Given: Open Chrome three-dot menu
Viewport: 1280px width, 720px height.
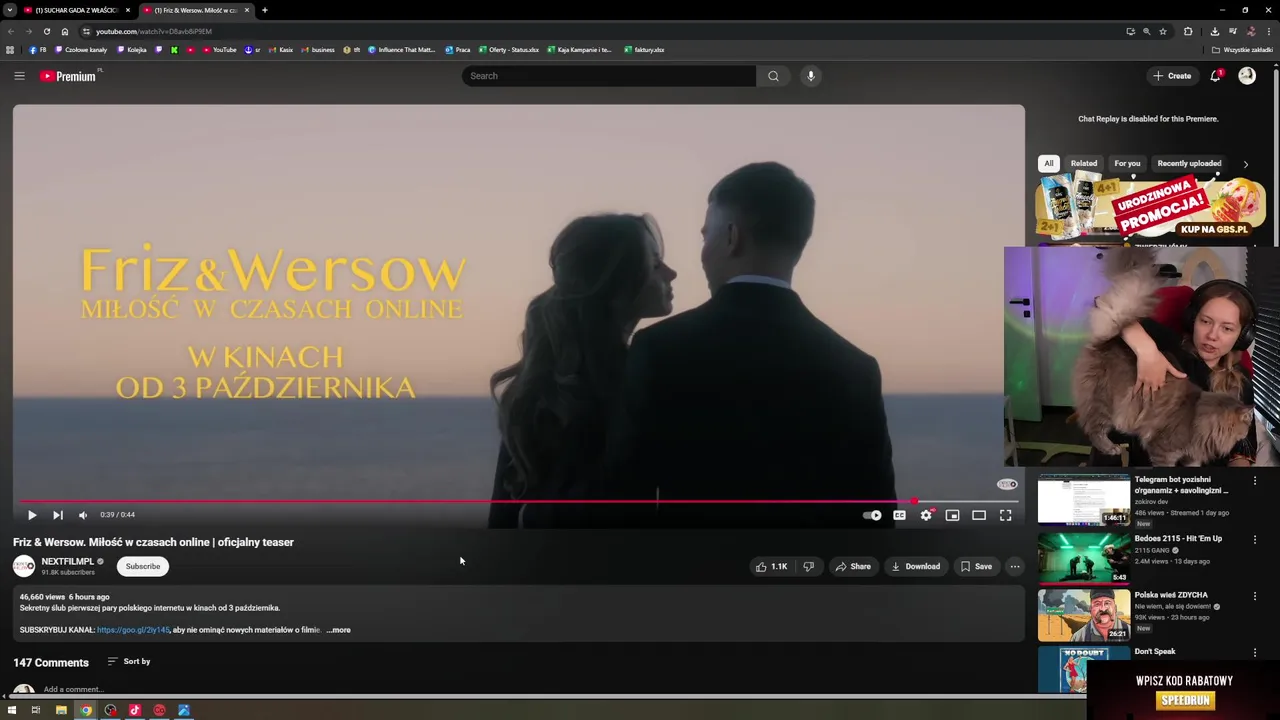Looking at the screenshot, I should pyautogui.click(x=1268, y=31).
